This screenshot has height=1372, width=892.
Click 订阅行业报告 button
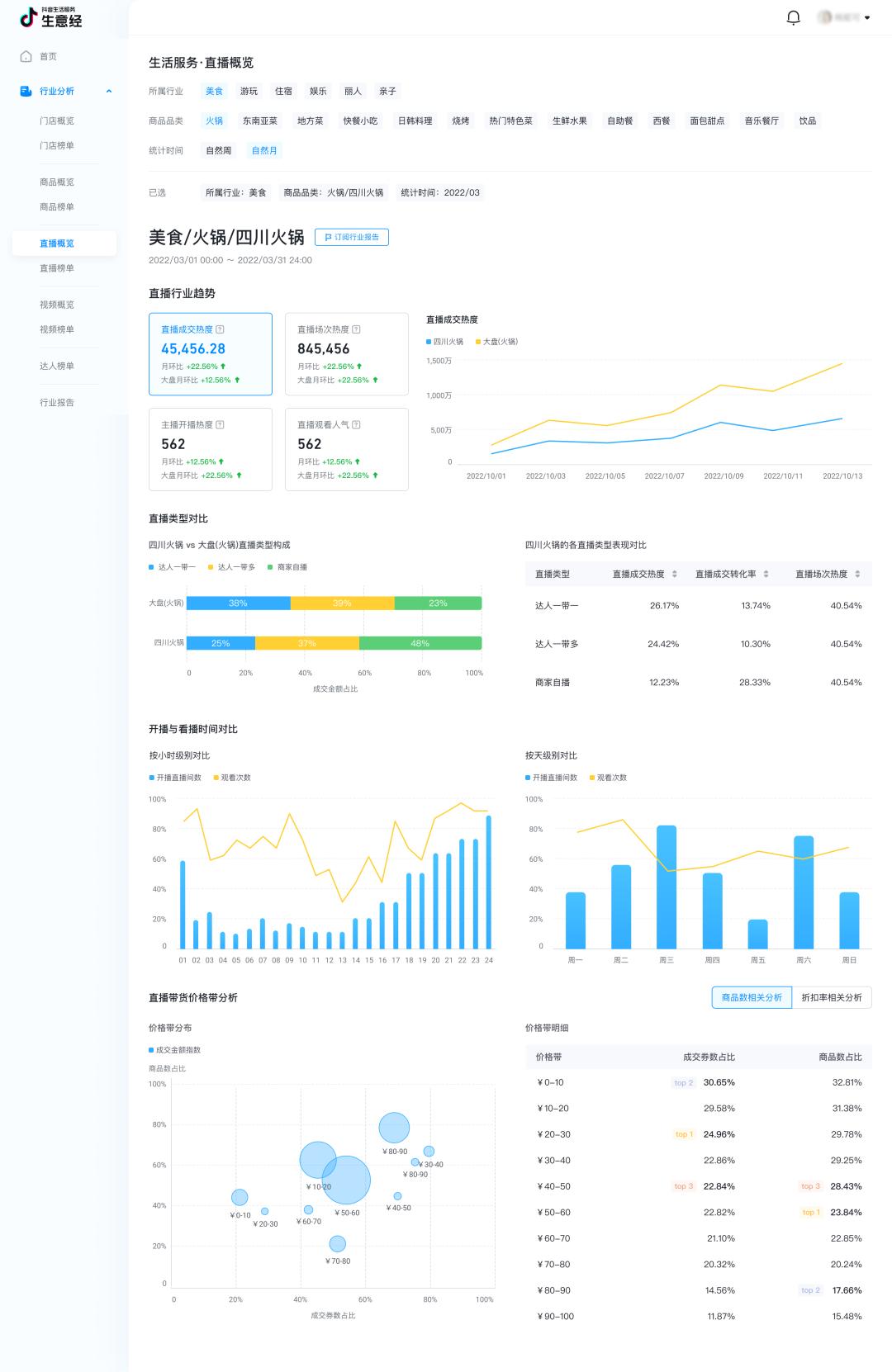(352, 237)
